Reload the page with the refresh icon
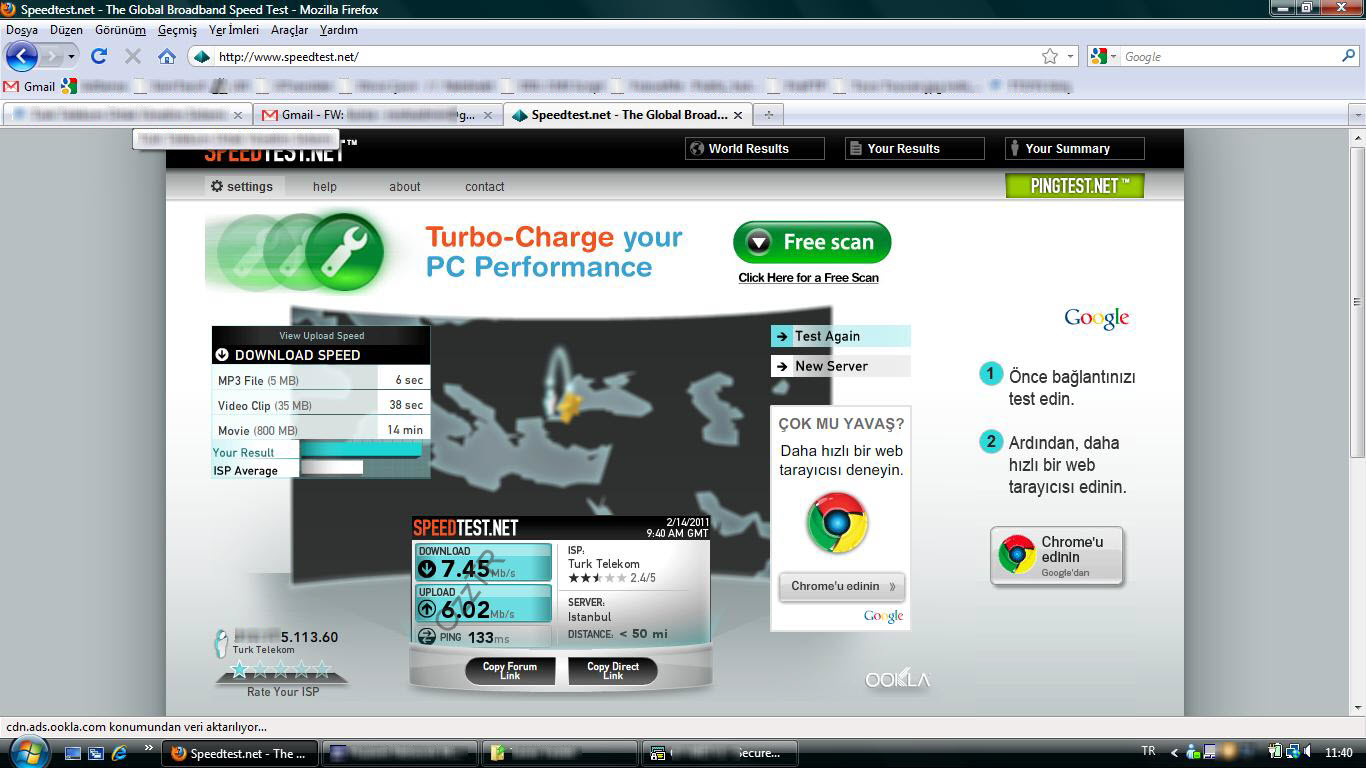The height and width of the screenshot is (768, 1366). coord(99,56)
